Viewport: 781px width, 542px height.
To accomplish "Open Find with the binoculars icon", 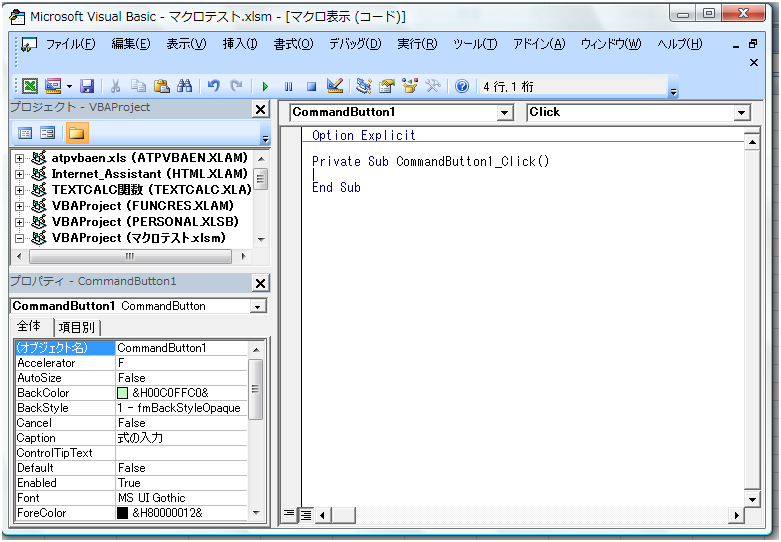I will point(184,86).
